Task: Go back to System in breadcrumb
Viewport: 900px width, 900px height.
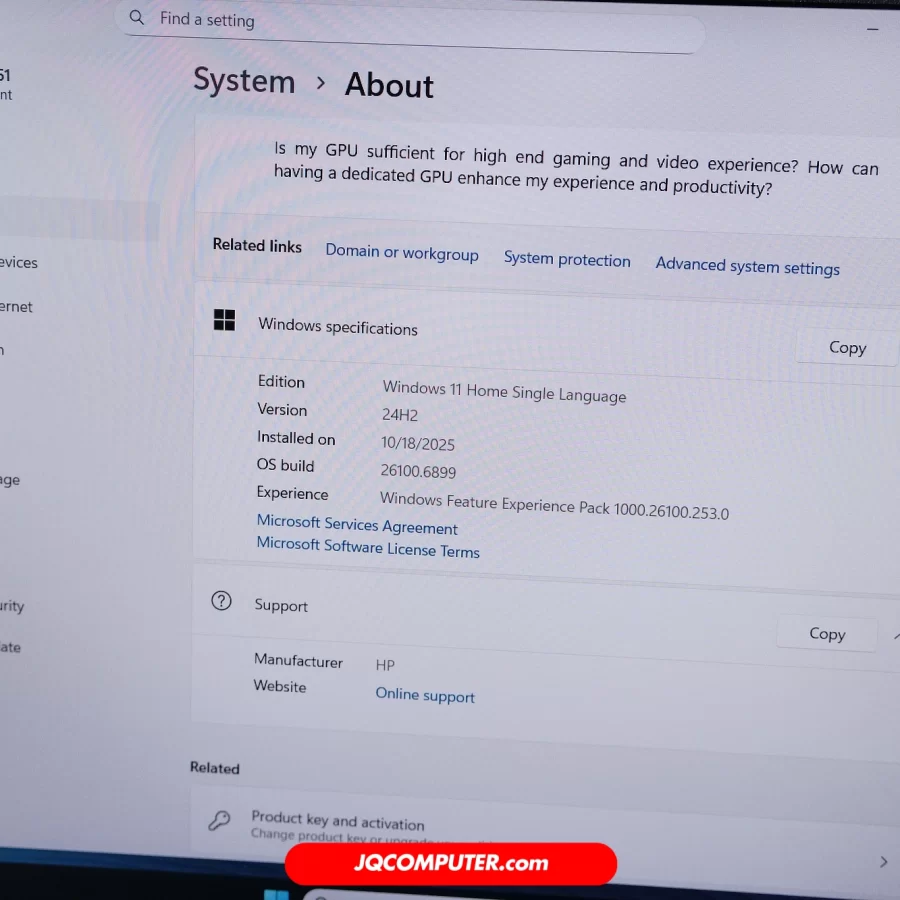Action: [244, 81]
